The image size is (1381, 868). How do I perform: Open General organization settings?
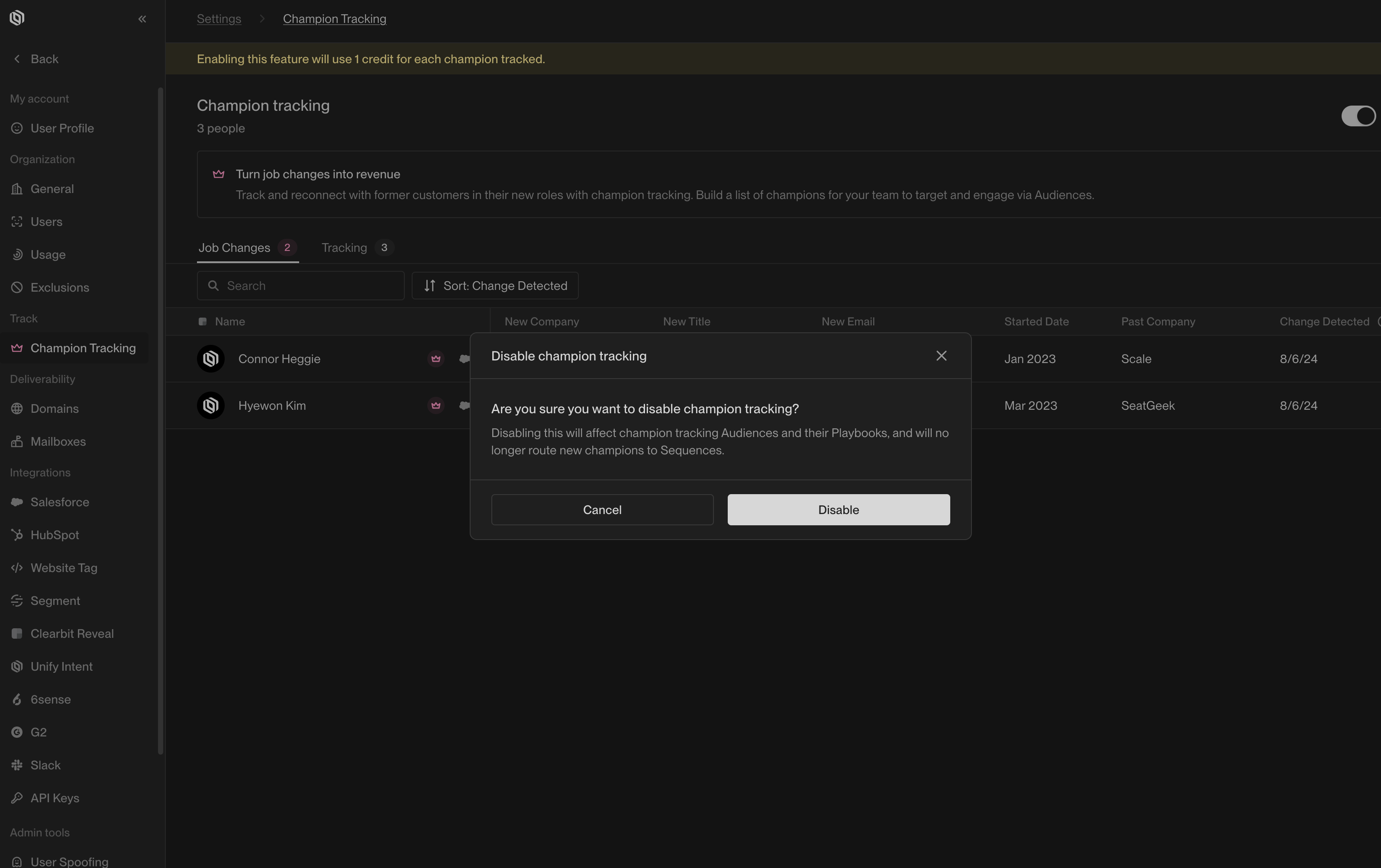74,189
